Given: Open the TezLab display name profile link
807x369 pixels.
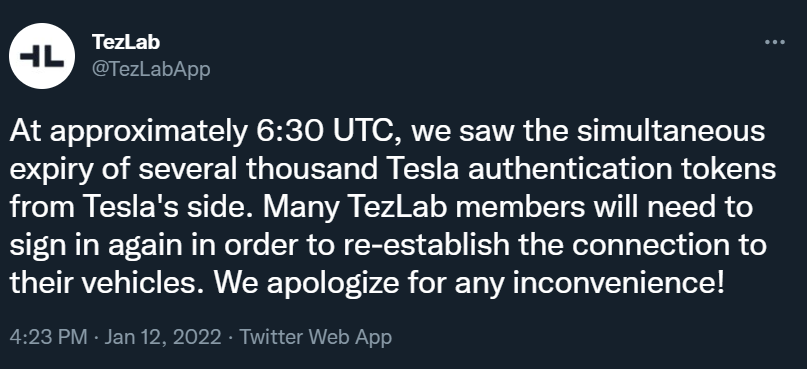Looking at the screenshot, I should click(x=126, y=42).
